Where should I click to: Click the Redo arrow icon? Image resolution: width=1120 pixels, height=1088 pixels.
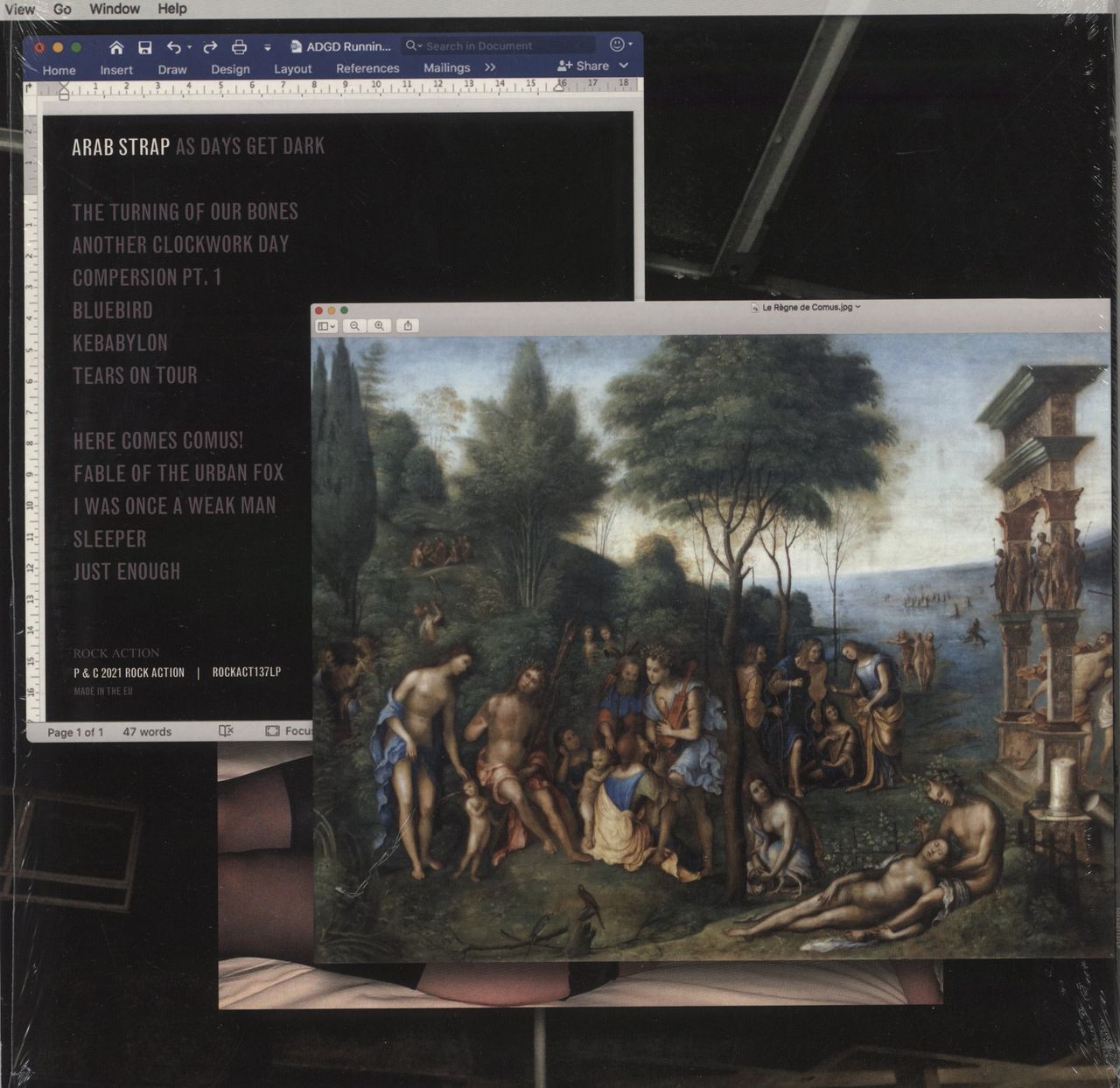click(210, 47)
